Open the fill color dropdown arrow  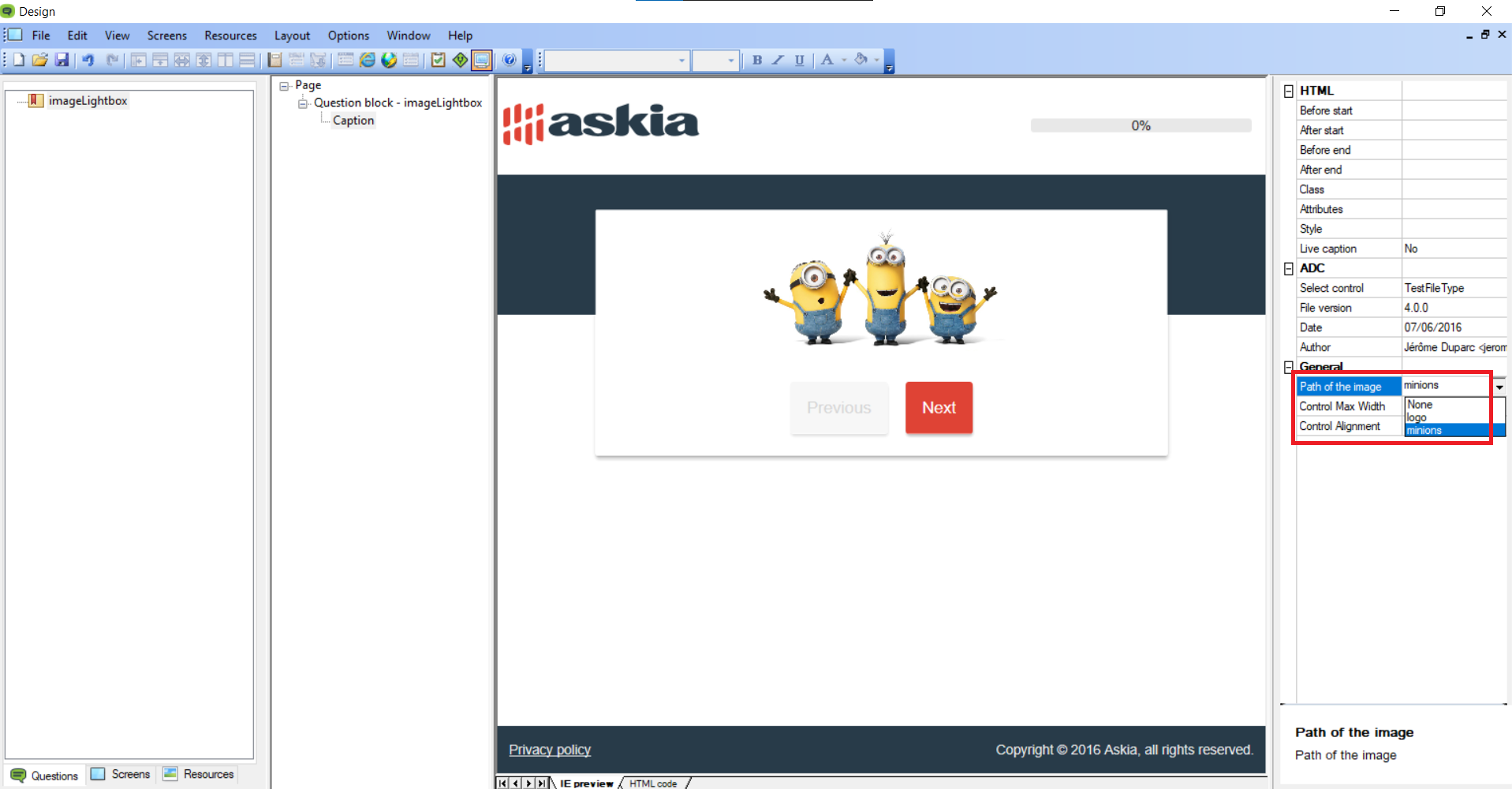click(x=876, y=60)
